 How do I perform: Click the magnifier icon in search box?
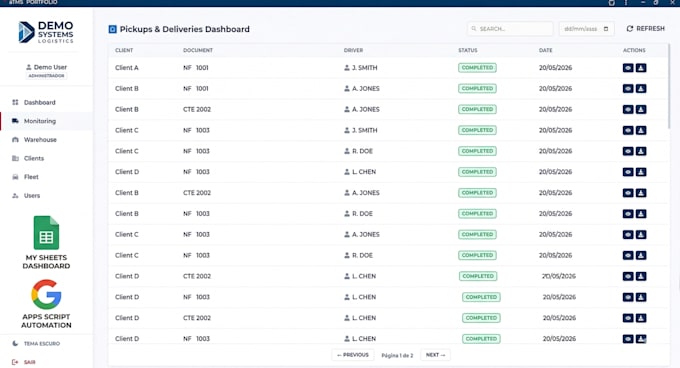[x=474, y=29]
